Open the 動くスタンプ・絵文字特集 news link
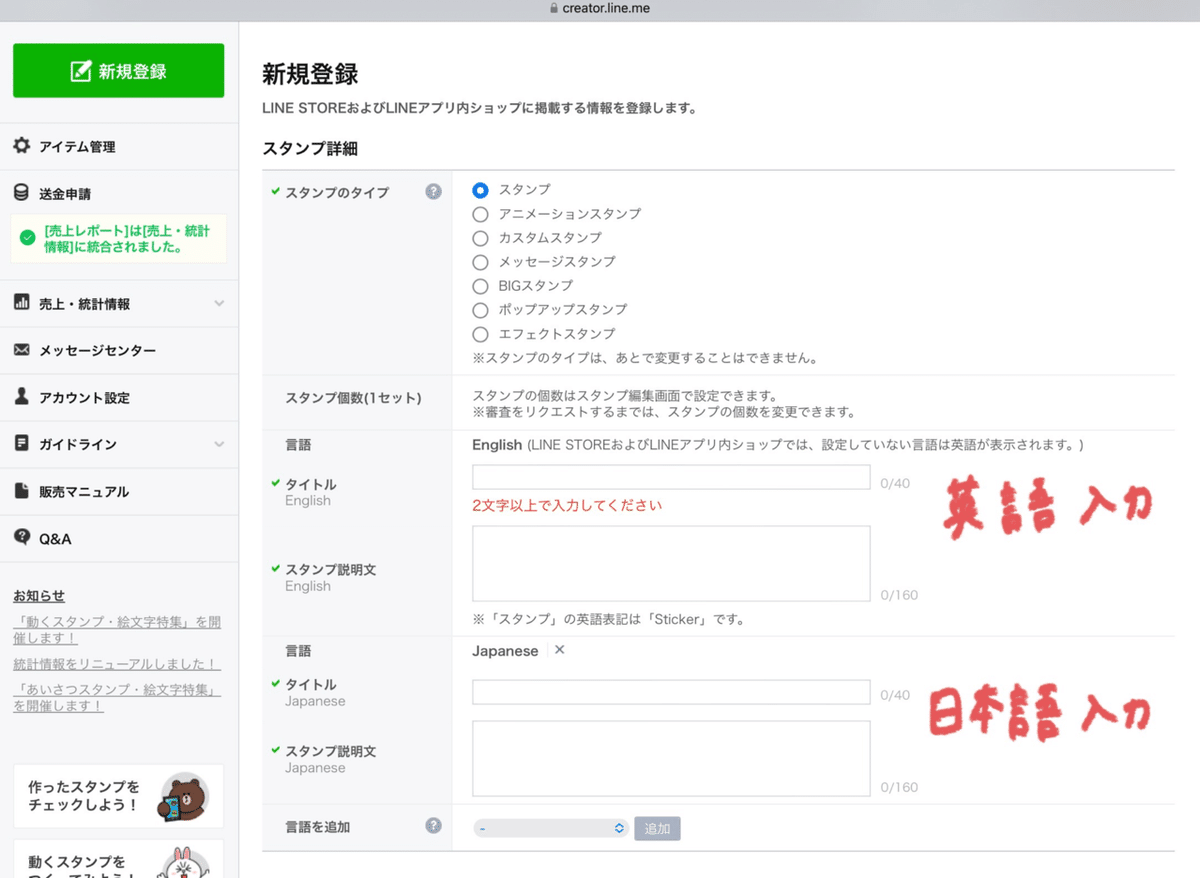Screen dimensions: 1200x878 (x=117, y=630)
